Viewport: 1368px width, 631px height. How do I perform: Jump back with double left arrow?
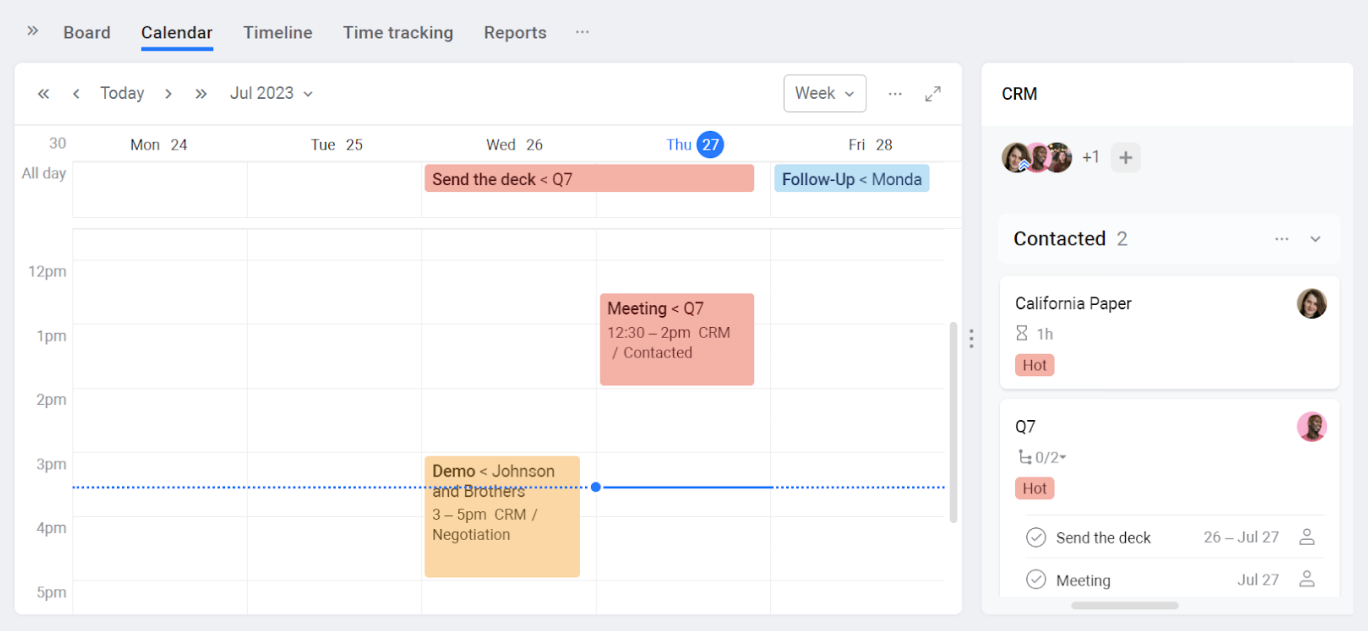(x=43, y=94)
